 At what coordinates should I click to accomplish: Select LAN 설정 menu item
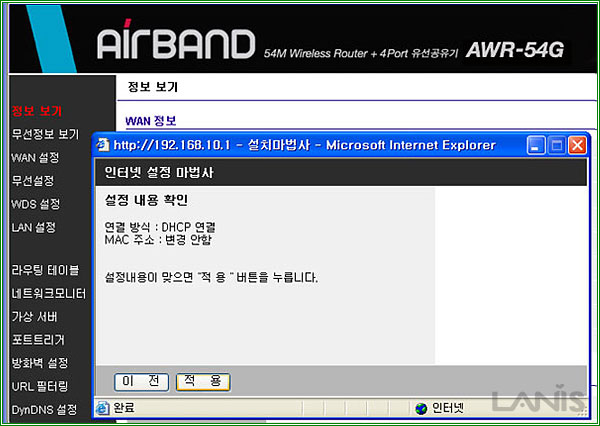pos(34,227)
